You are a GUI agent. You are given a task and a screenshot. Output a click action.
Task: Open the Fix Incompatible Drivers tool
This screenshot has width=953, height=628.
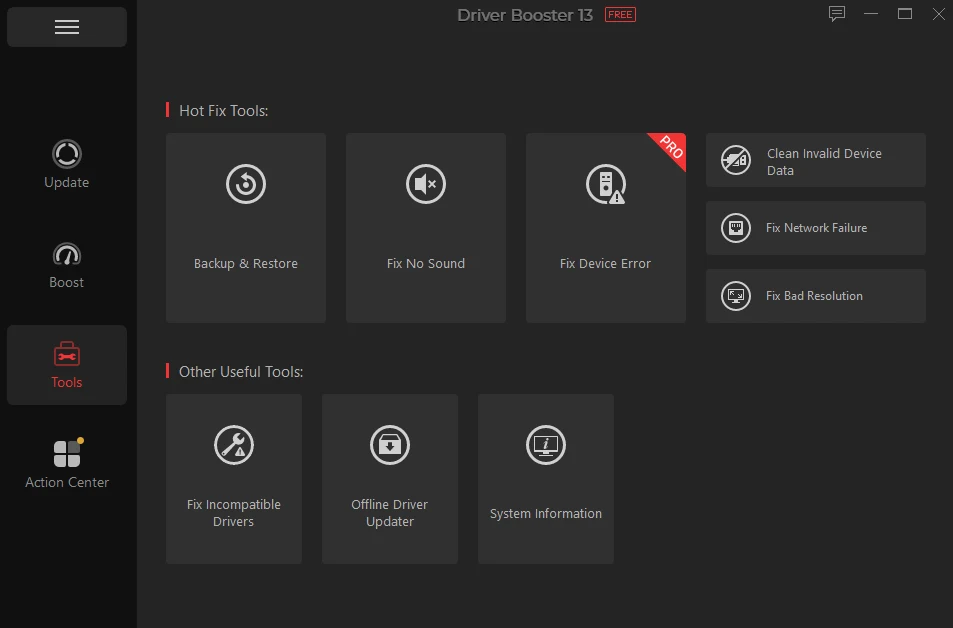233,478
